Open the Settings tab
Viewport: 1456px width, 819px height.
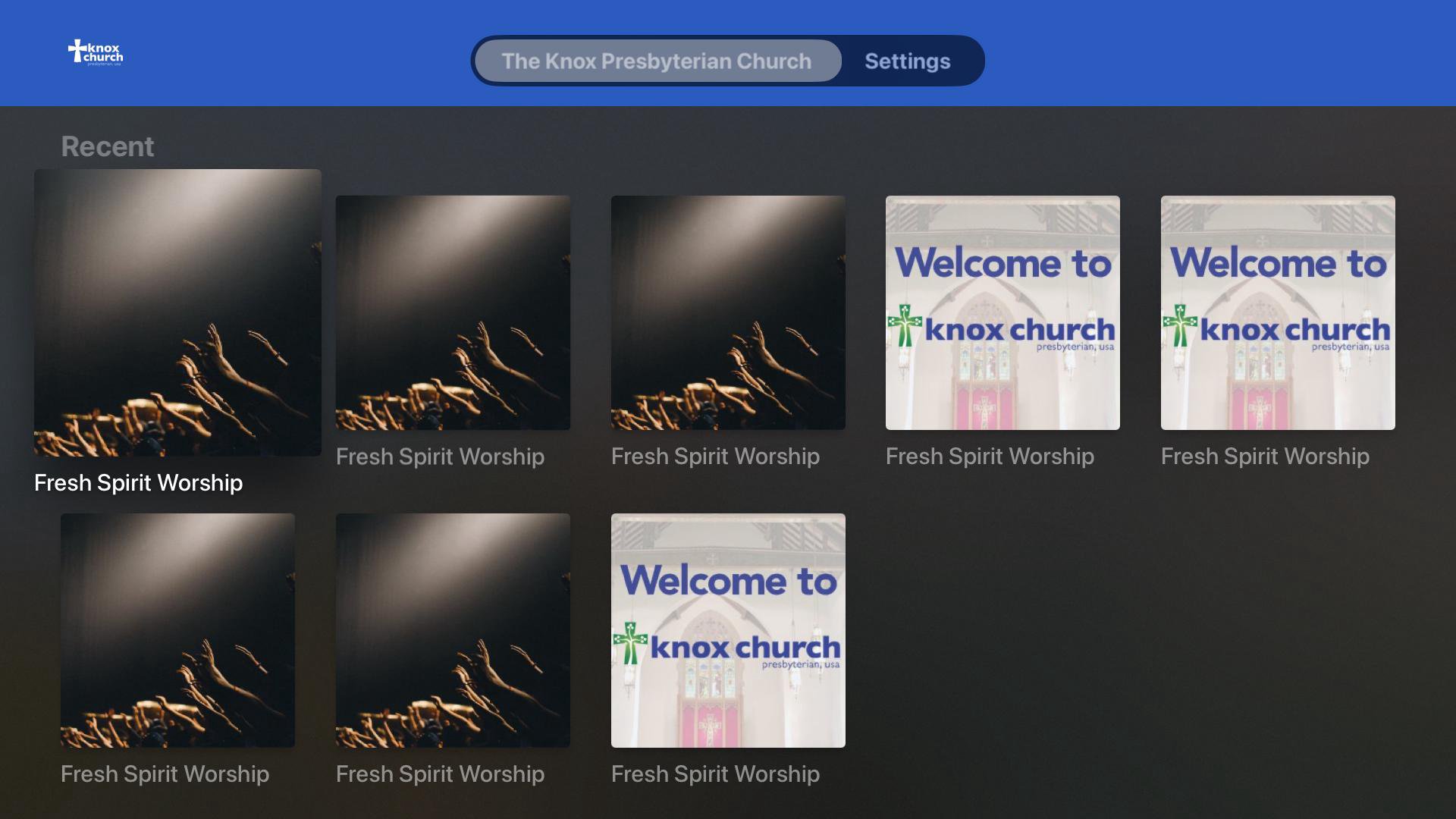pyautogui.click(x=907, y=61)
